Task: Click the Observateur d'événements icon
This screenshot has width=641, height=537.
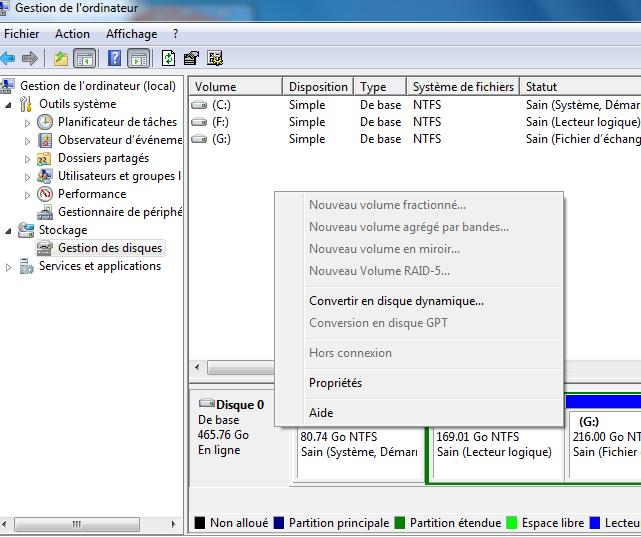Action: coord(45,140)
